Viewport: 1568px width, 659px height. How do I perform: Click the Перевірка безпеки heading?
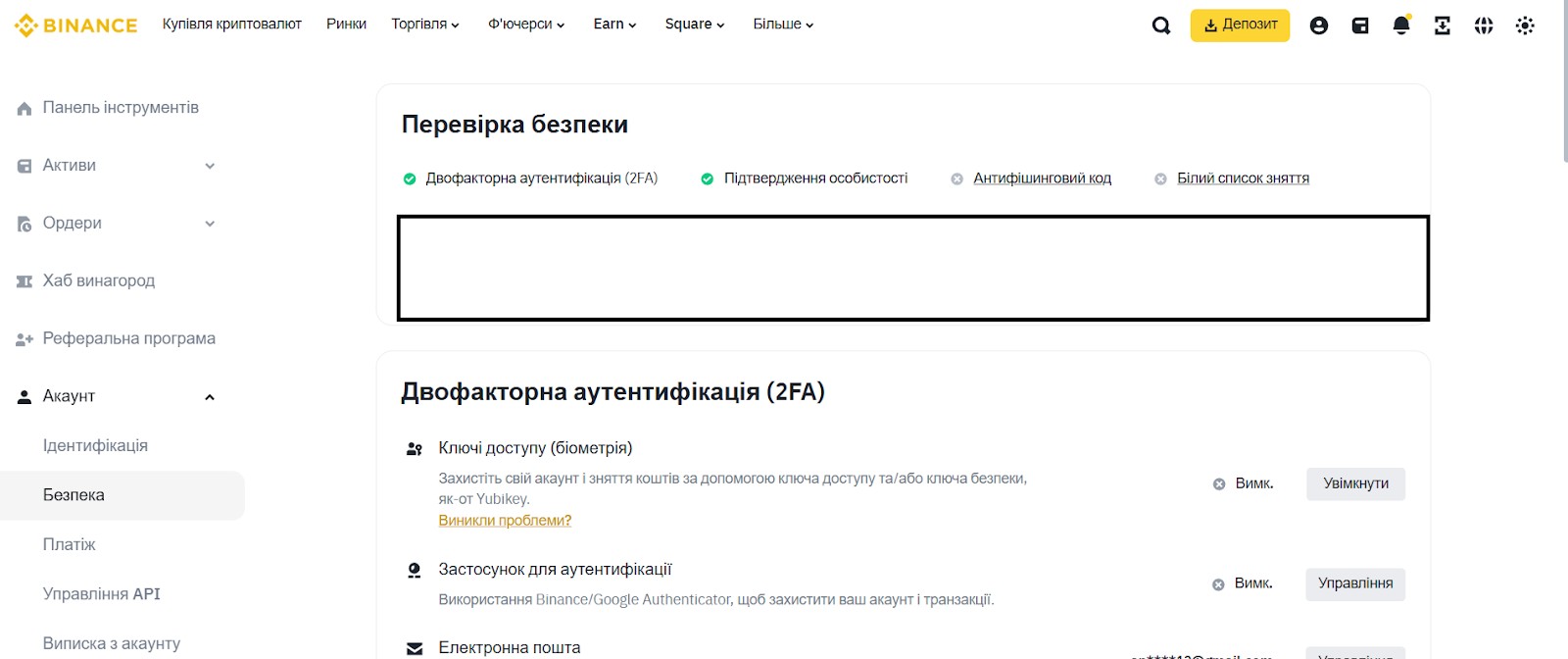pyautogui.click(x=514, y=125)
